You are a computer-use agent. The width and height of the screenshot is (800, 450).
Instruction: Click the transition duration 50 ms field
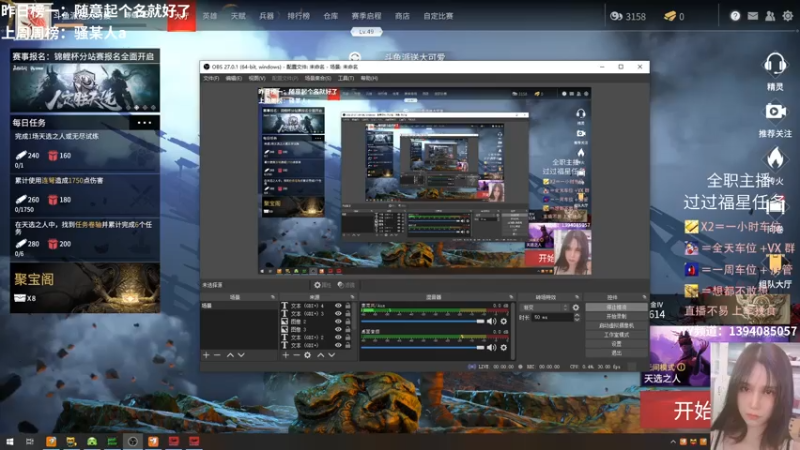[x=552, y=317]
